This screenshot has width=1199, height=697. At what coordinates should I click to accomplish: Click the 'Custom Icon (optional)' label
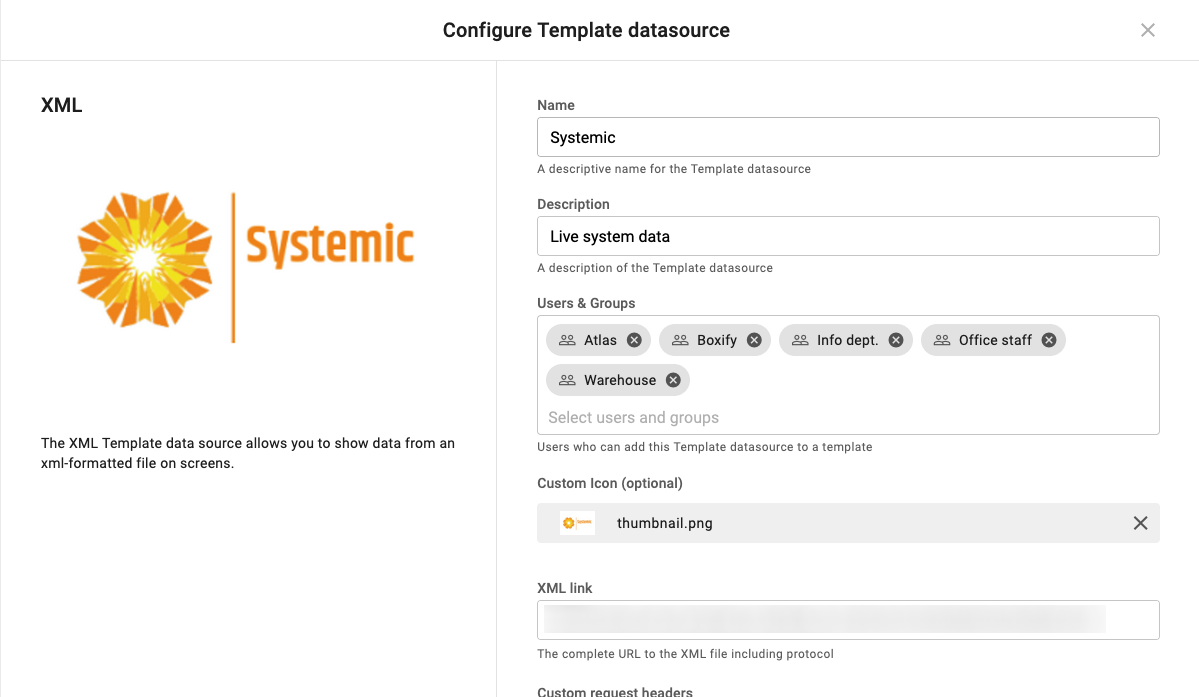(x=609, y=483)
